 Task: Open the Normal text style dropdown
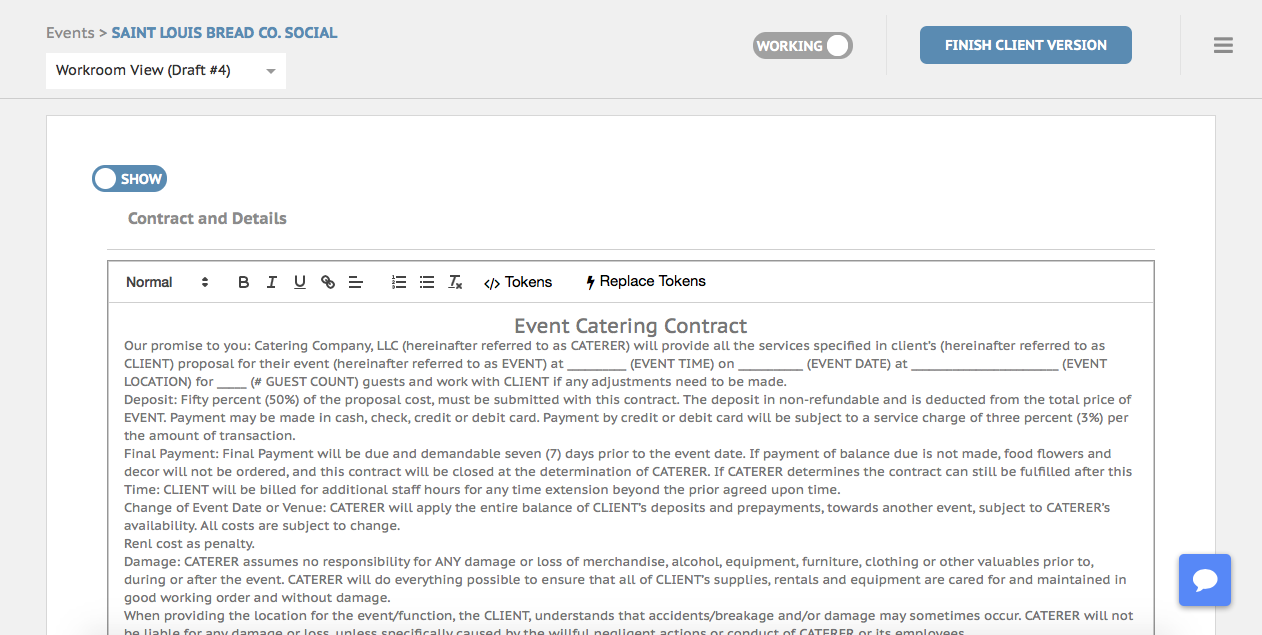(167, 282)
